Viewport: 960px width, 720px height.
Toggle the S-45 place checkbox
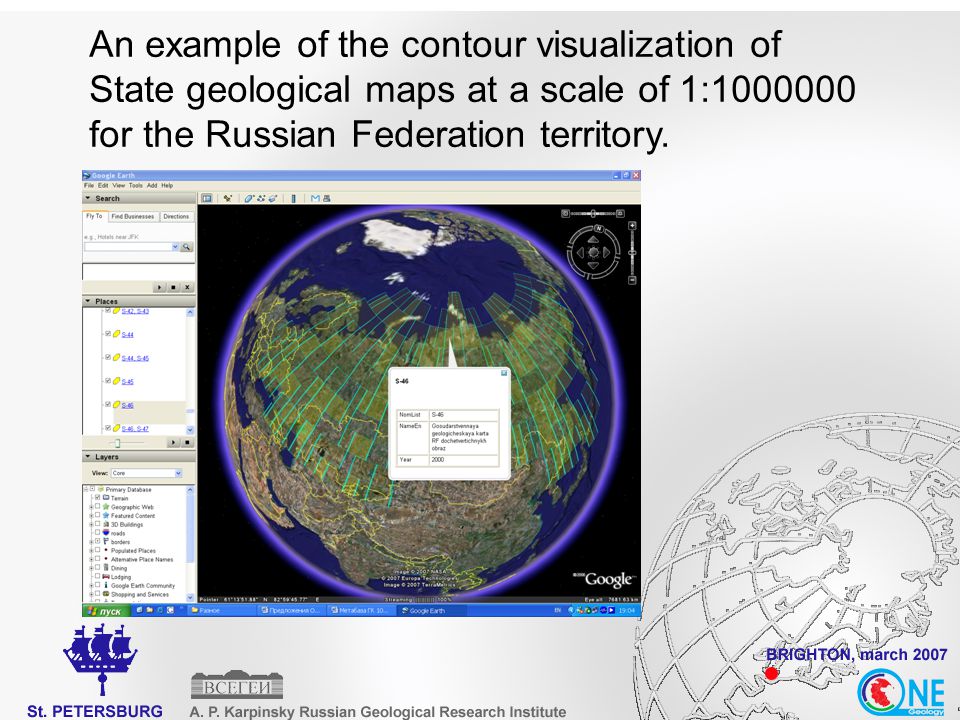(108, 381)
